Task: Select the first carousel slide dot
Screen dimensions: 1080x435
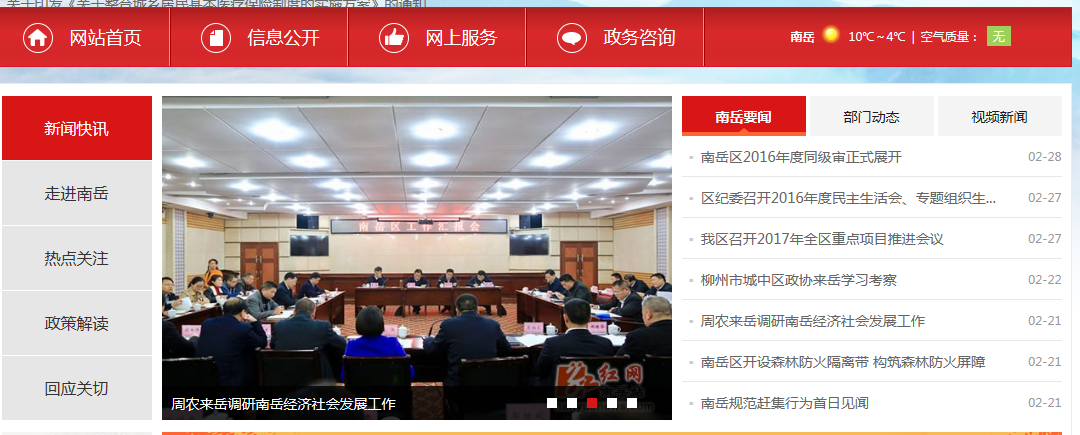Action: [x=552, y=403]
